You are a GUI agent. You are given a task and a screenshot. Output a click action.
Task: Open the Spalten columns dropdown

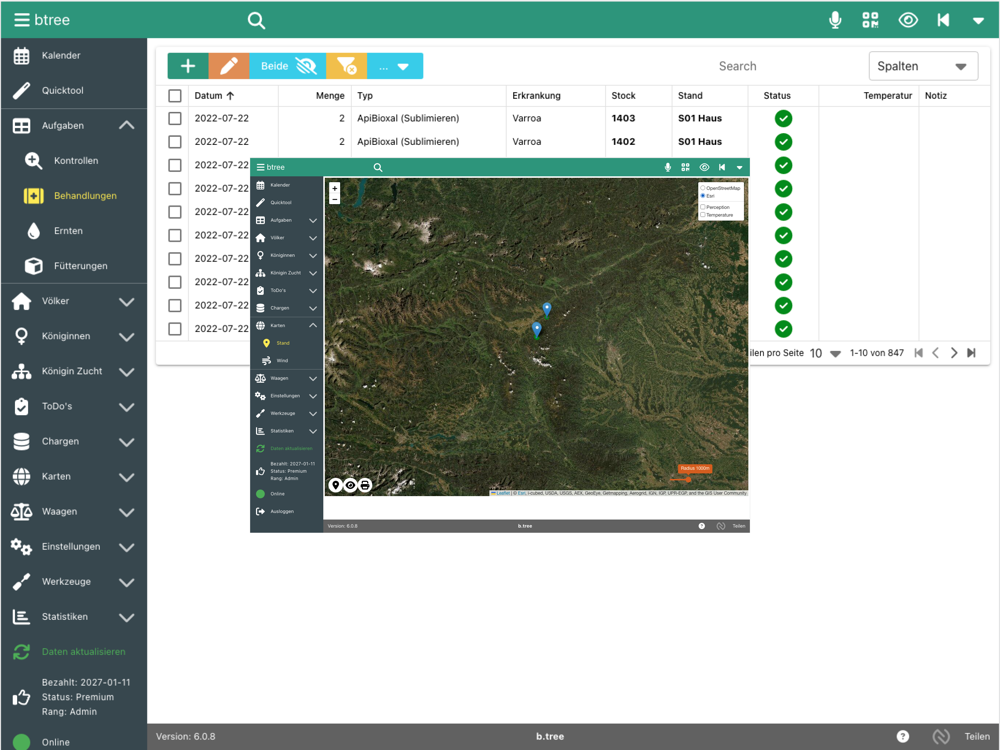(x=922, y=66)
